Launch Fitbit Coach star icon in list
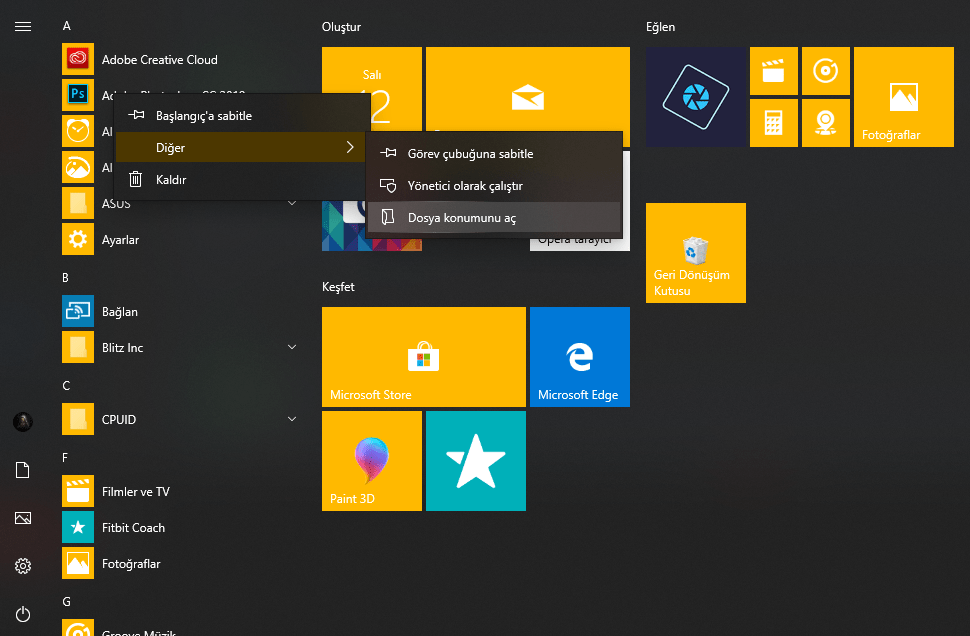The width and height of the screenshot is (970, 636). pyautogui.click(x=78, y=527)
